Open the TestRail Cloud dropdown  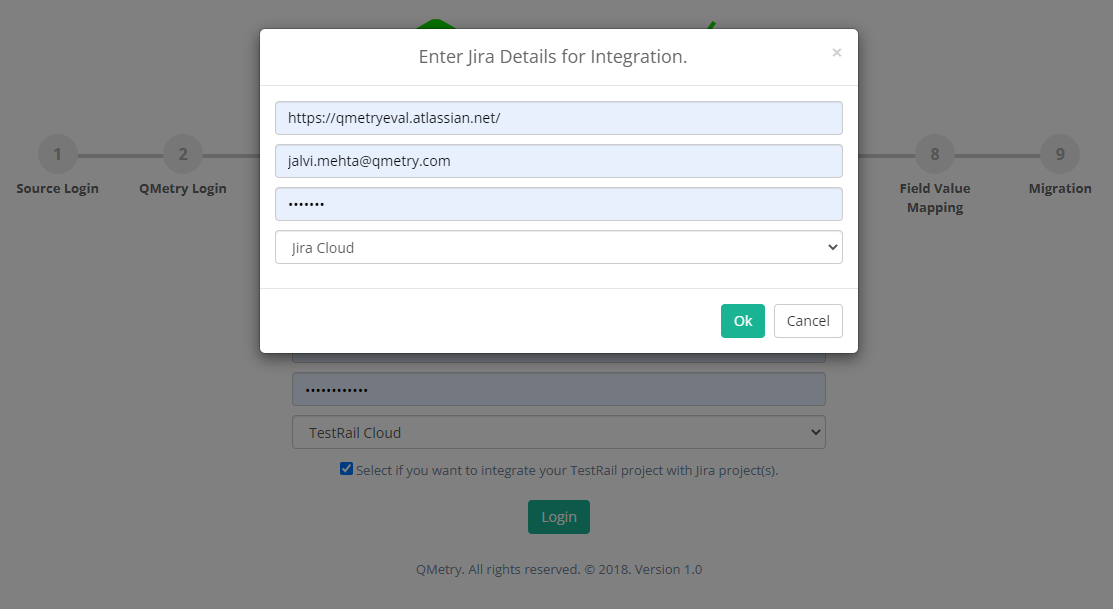click(559, 432)
